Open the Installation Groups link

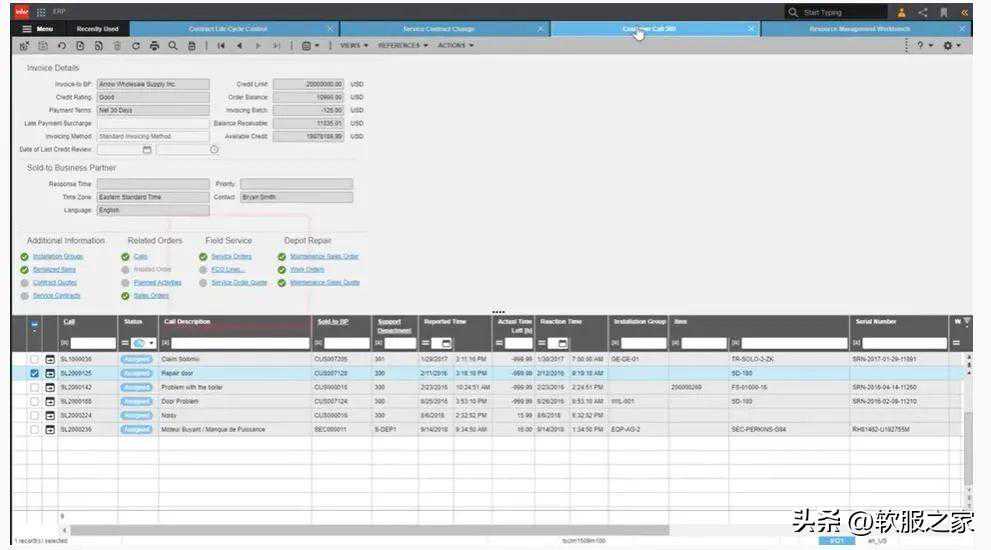(x=58, y=257)
